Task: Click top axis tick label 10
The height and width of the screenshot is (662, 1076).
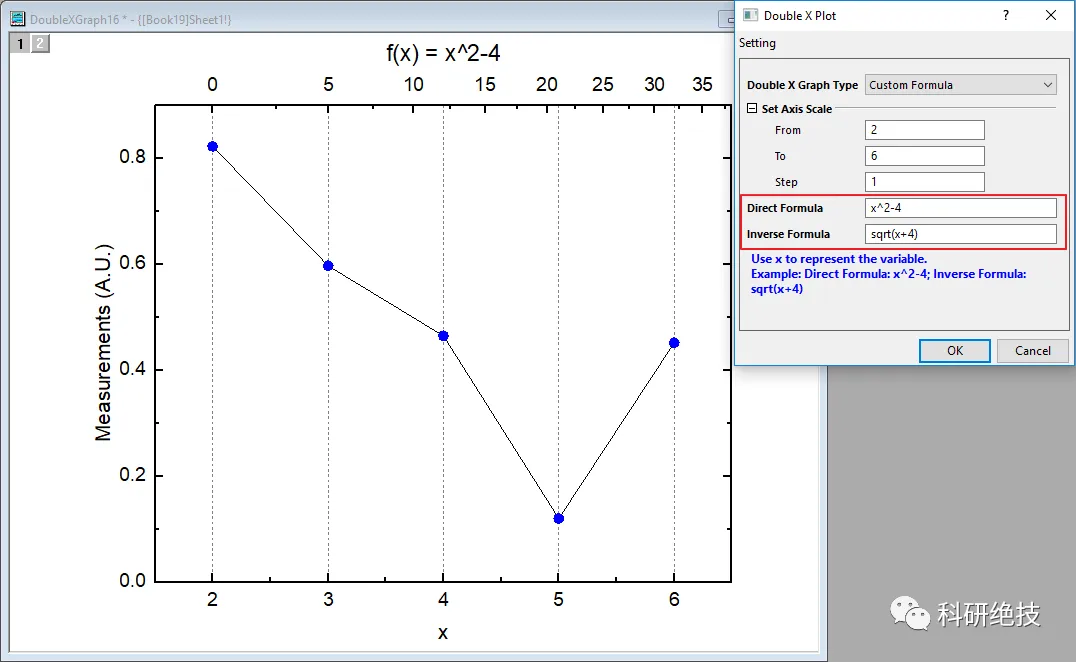Action: pos(413,84)
